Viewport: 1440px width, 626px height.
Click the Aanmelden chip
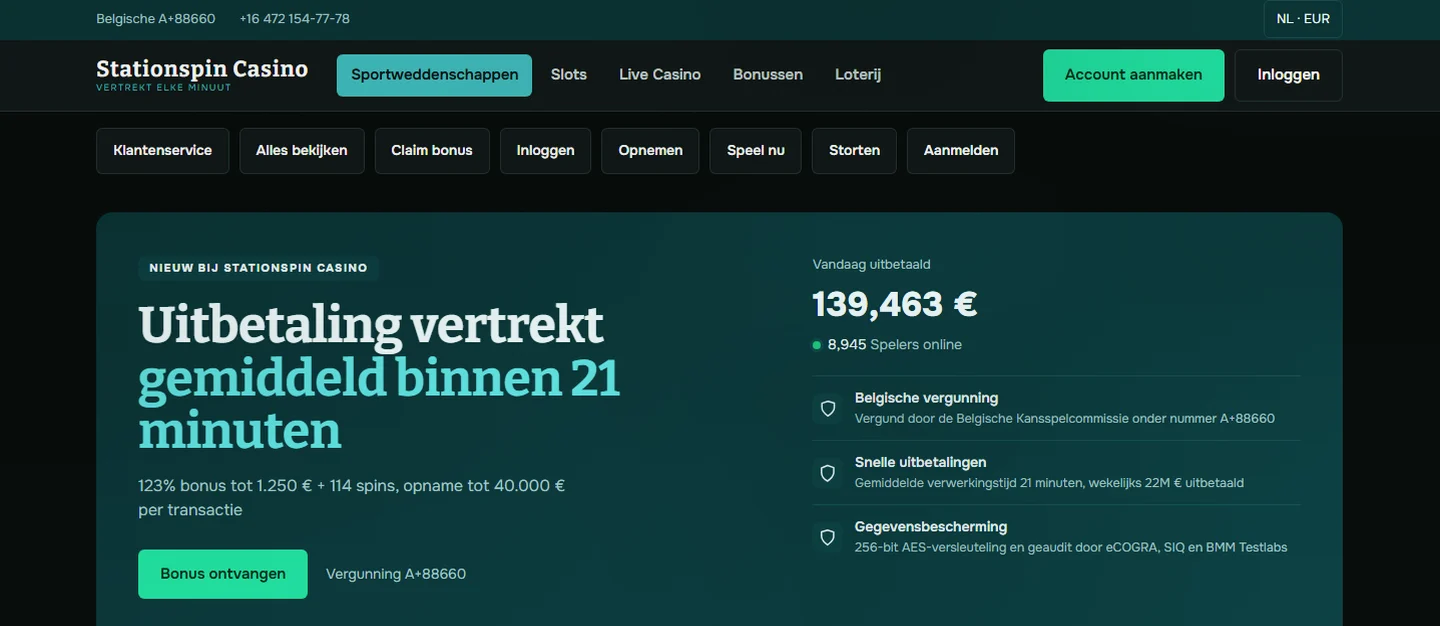coord(961,151)
